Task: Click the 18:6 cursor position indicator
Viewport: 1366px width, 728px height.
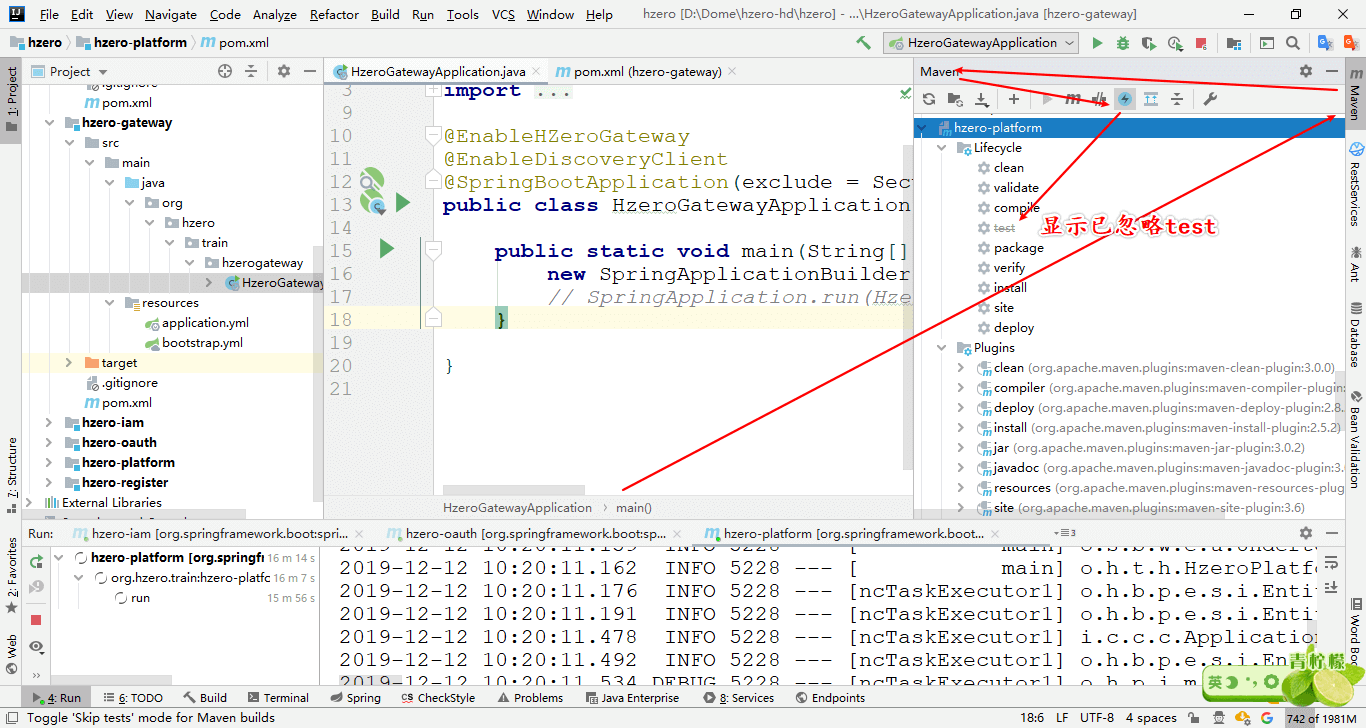Action: tap(1033, 717)
